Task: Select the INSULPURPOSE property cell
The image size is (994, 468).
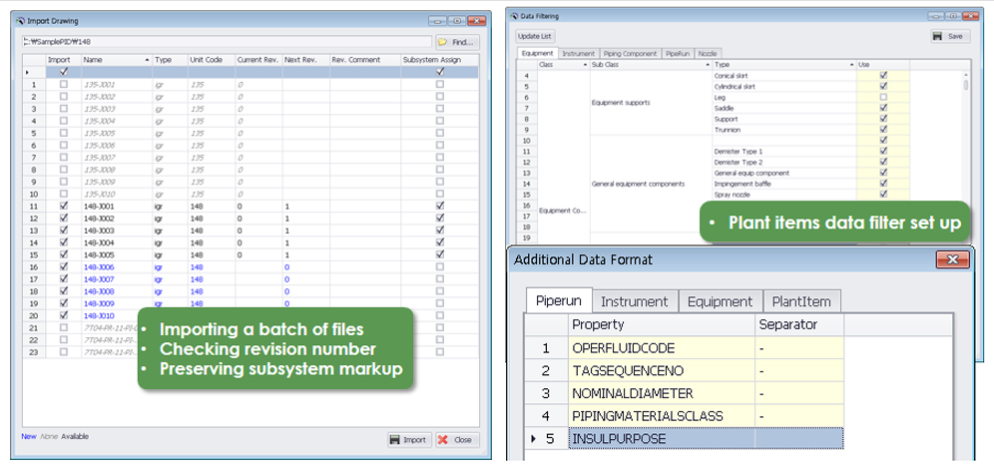Action: 660,438
